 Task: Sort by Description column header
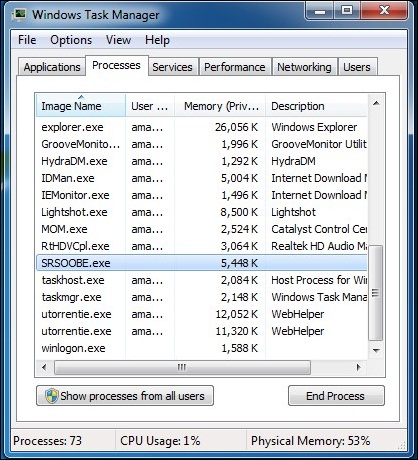coord(316,106)
